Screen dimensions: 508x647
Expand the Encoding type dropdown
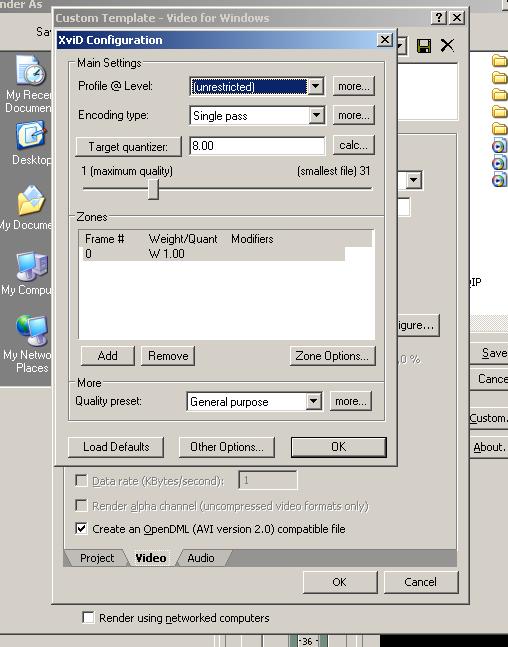point(316,115)
